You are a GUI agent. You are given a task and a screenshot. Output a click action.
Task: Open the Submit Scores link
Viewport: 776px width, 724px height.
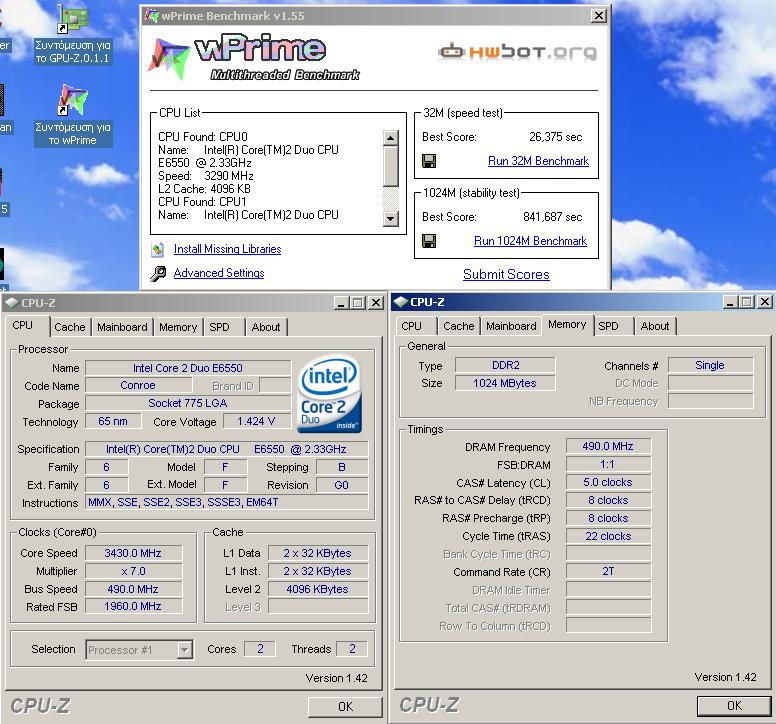[506, 274]
